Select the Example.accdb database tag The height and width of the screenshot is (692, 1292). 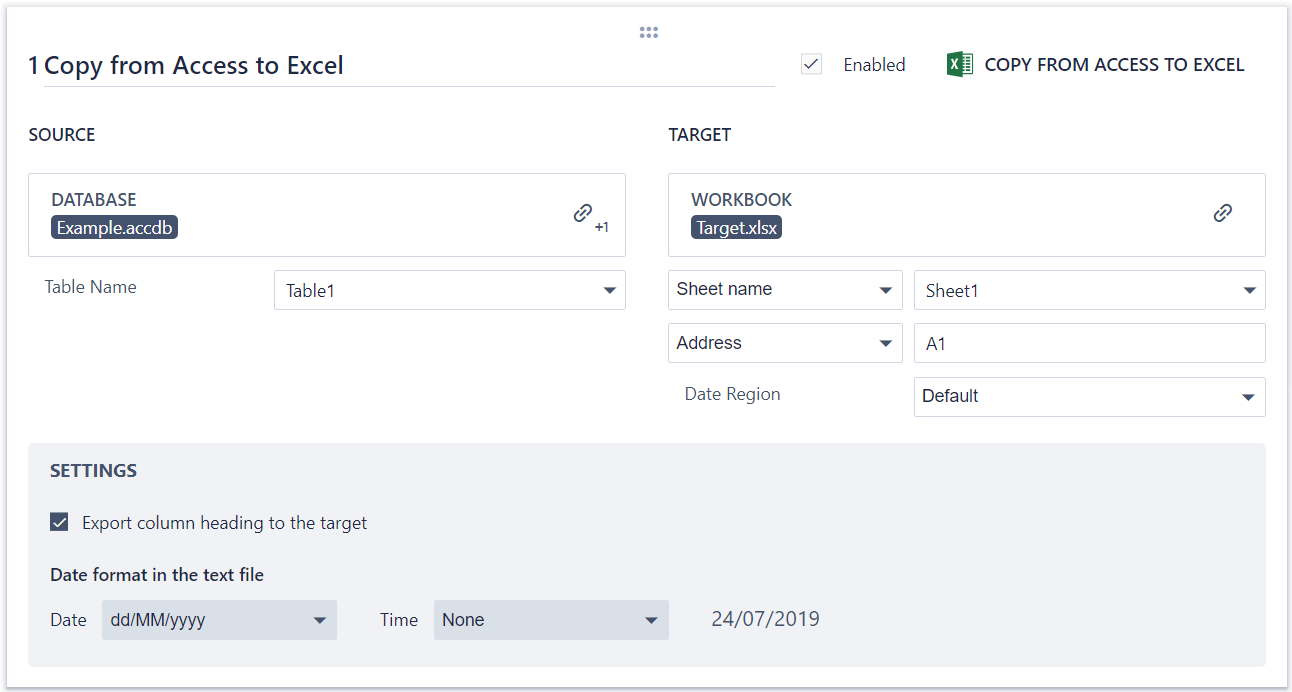(115, 228)
